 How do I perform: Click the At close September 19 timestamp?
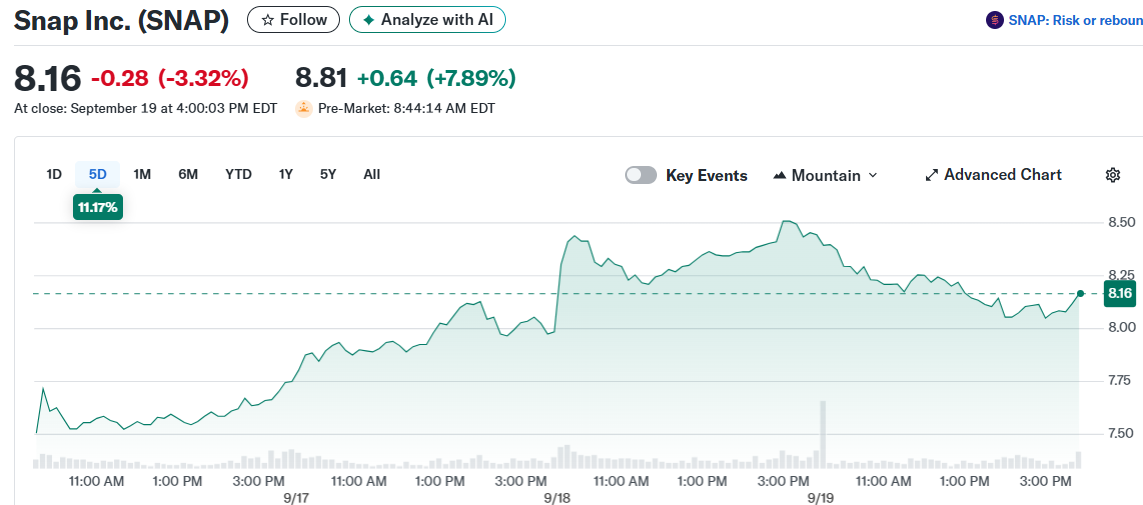point(146,109)
